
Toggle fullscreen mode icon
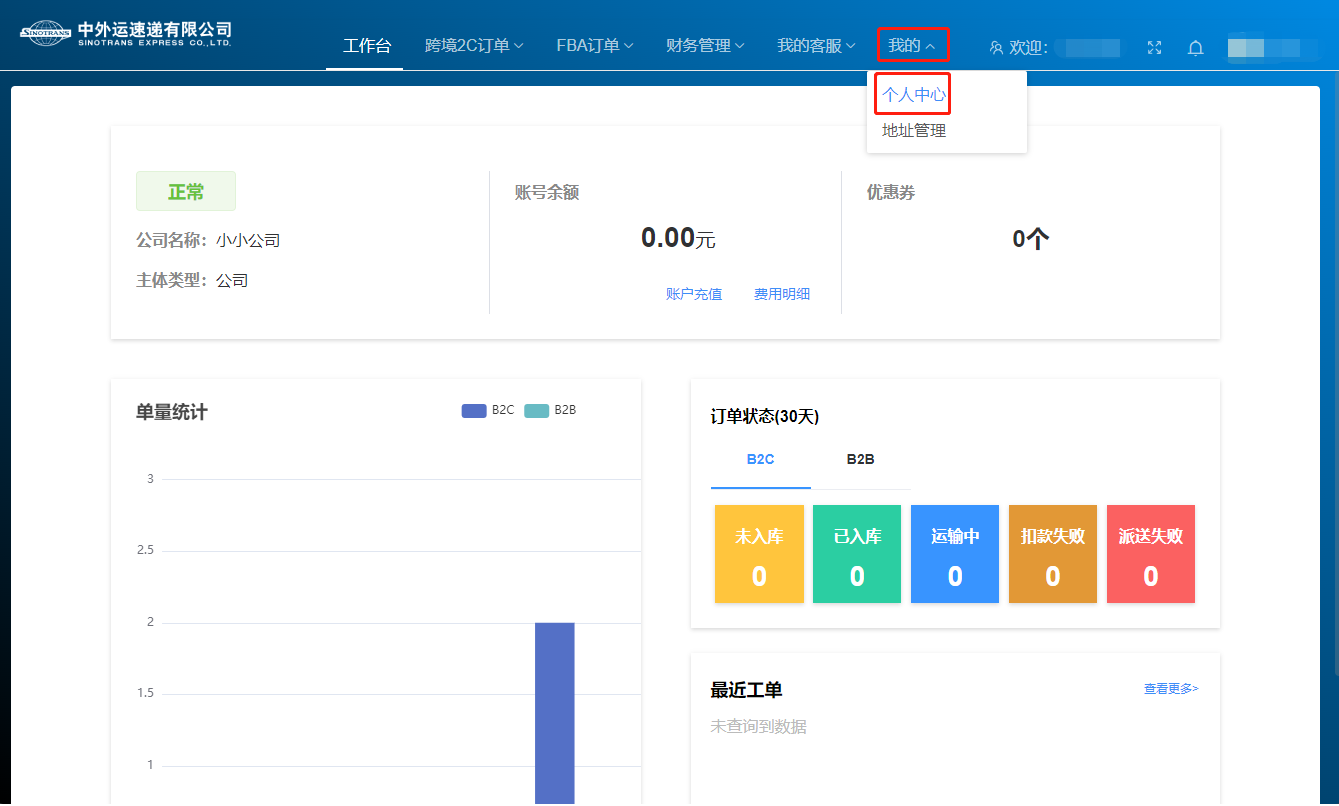1154,47
